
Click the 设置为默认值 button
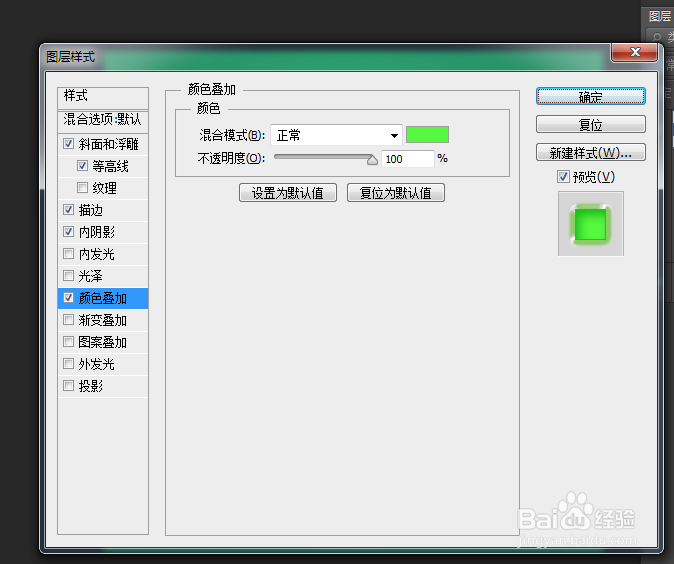point(288,193)
